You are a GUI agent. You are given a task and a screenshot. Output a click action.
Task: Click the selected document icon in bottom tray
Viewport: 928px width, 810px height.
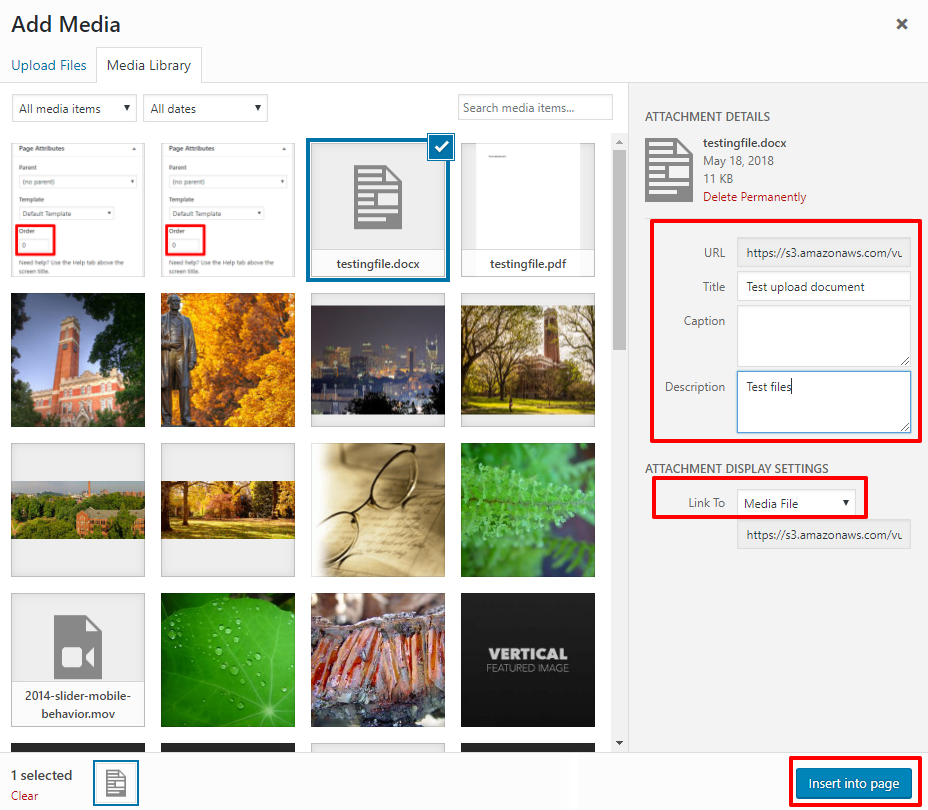click(x=116, y=783)
